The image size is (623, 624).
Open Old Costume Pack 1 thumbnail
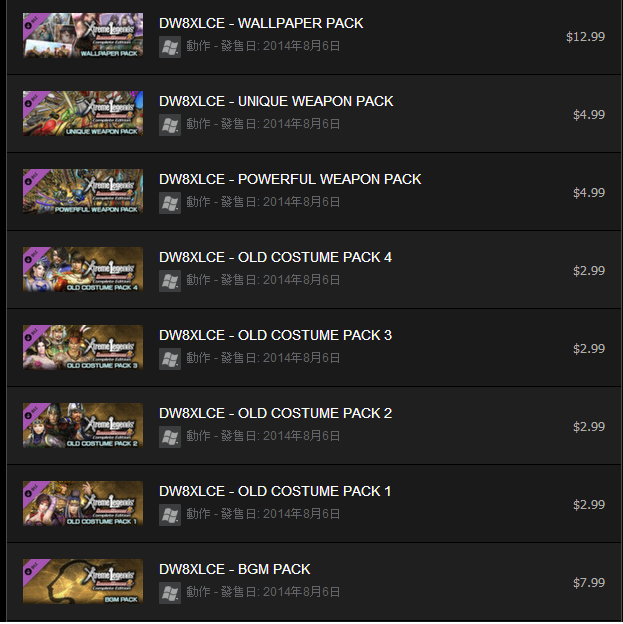83,503
